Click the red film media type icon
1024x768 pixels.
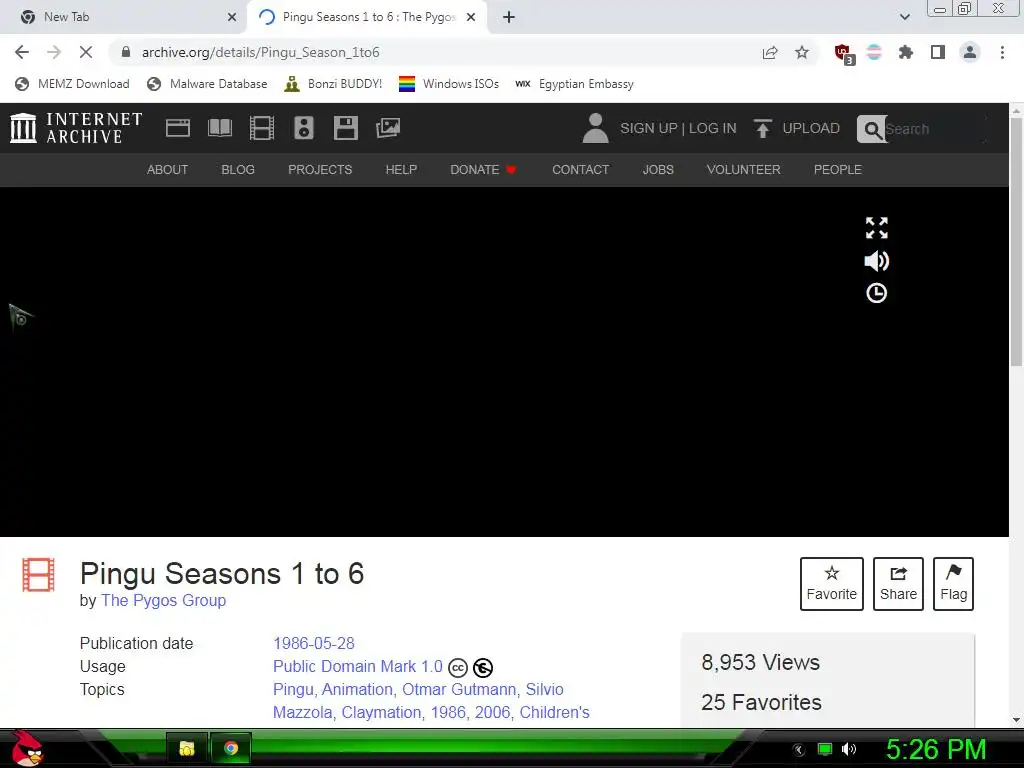39,575
